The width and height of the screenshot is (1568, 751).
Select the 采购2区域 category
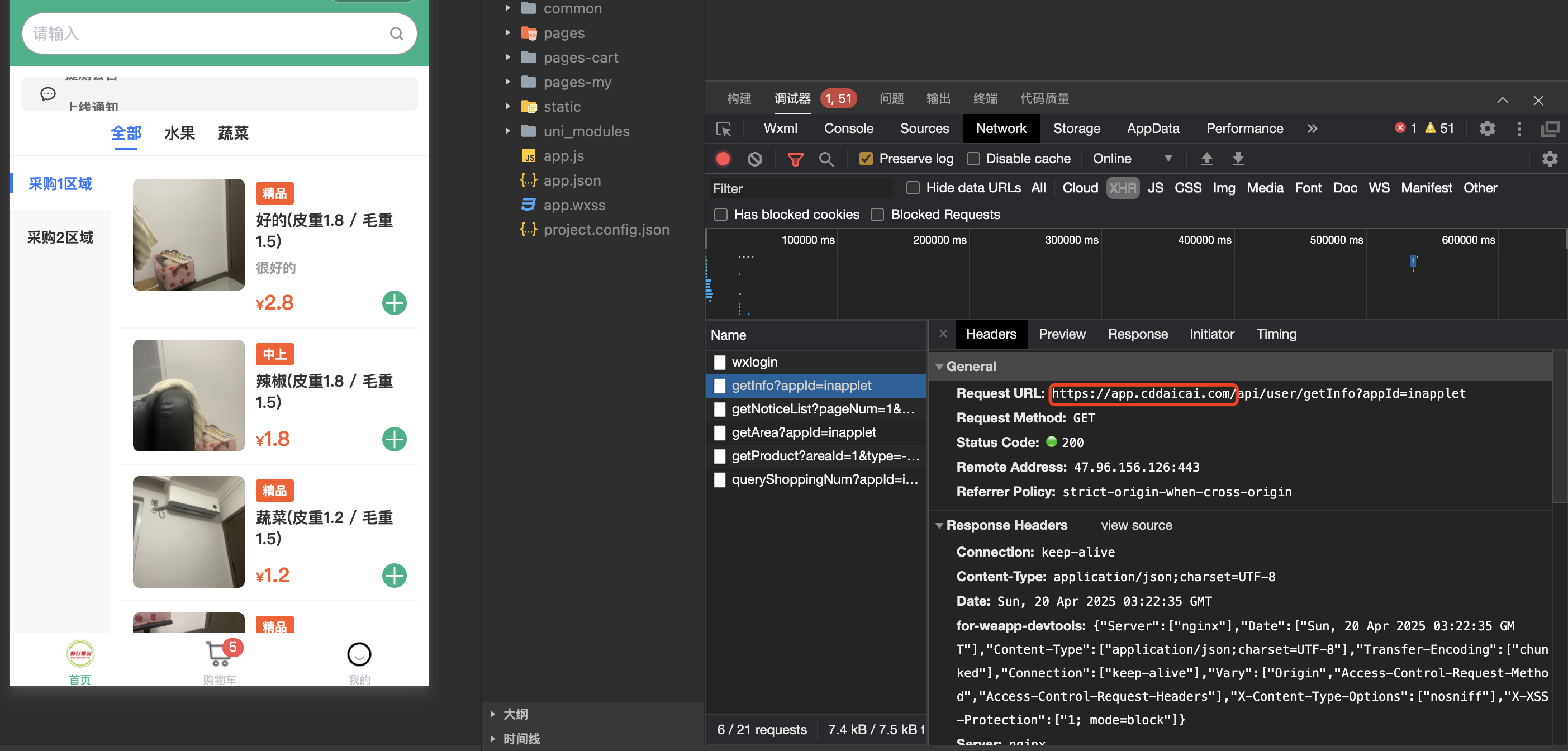(60, 237)
